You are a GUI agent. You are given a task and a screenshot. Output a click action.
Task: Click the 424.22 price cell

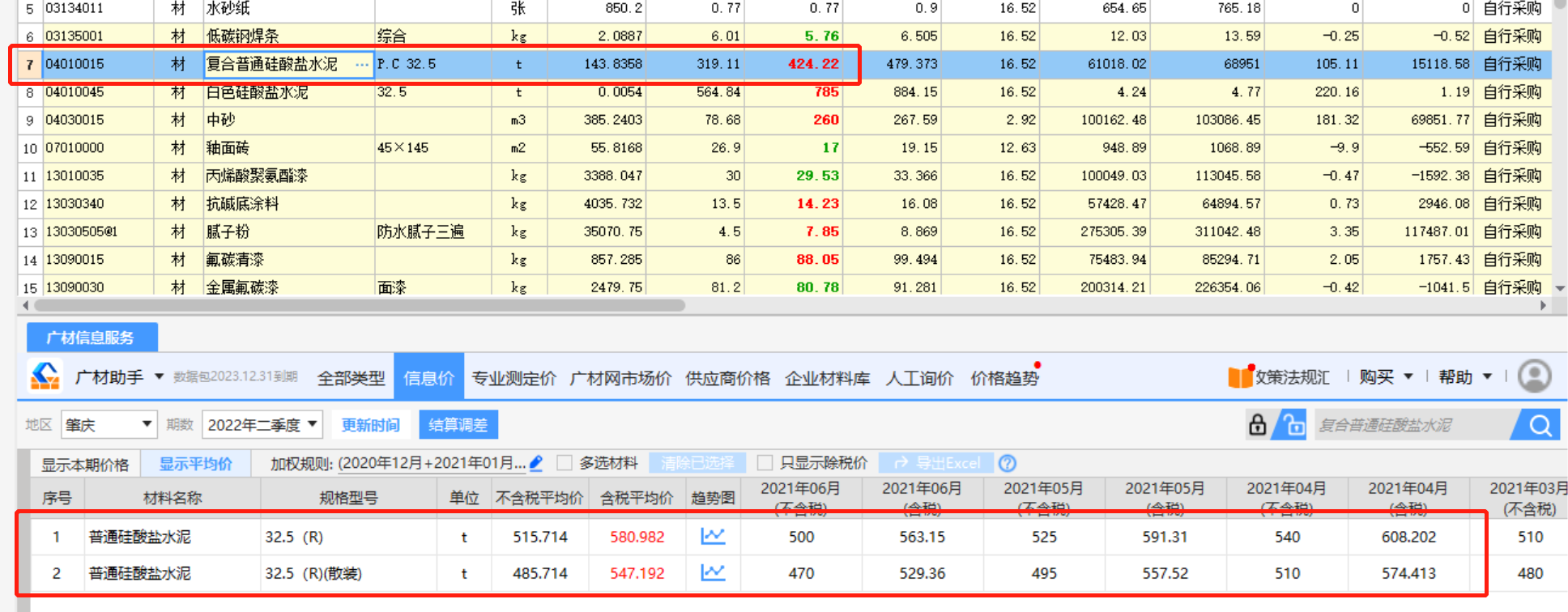coord(794,64)
